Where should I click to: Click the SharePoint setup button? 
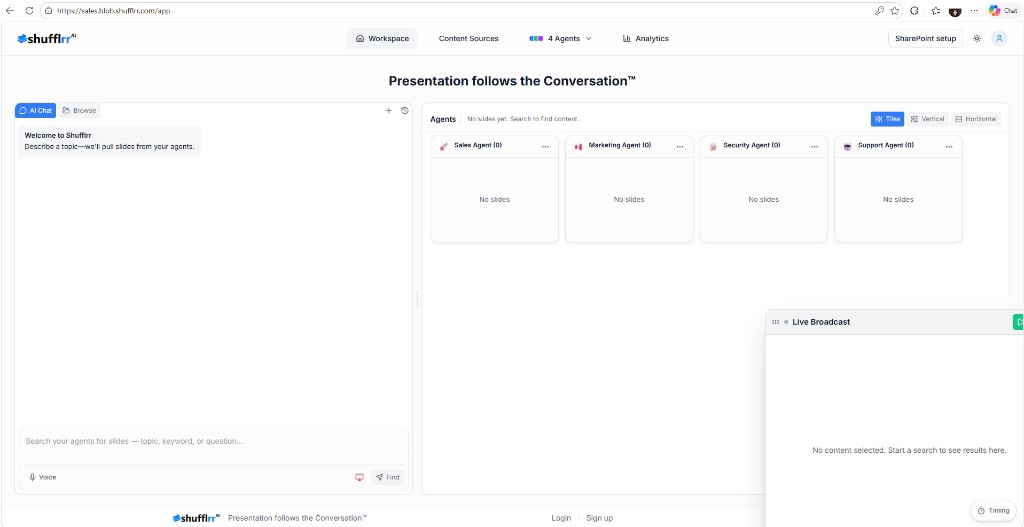(925, 39)
